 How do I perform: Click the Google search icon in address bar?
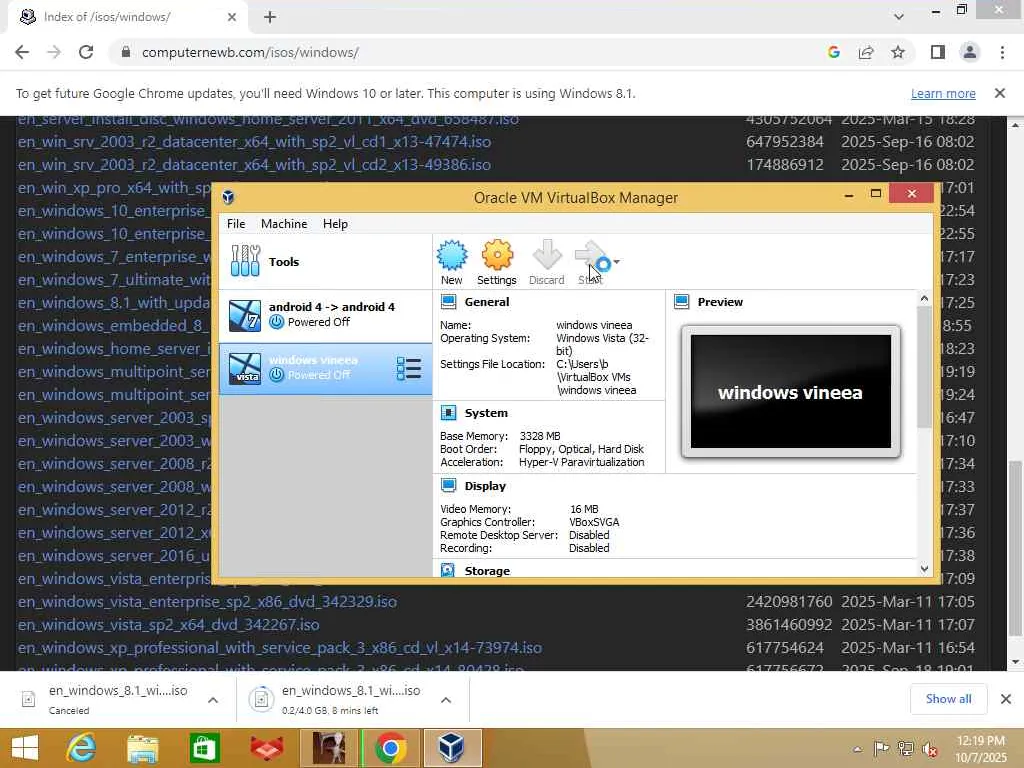click(833, 52)
